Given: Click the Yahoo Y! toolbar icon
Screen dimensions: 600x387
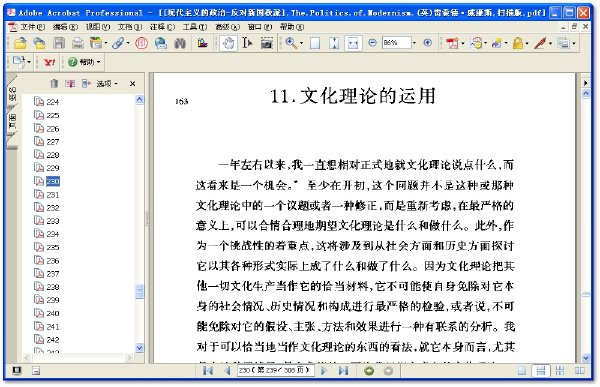Looking at the screenshot, I should pos(49,62).
